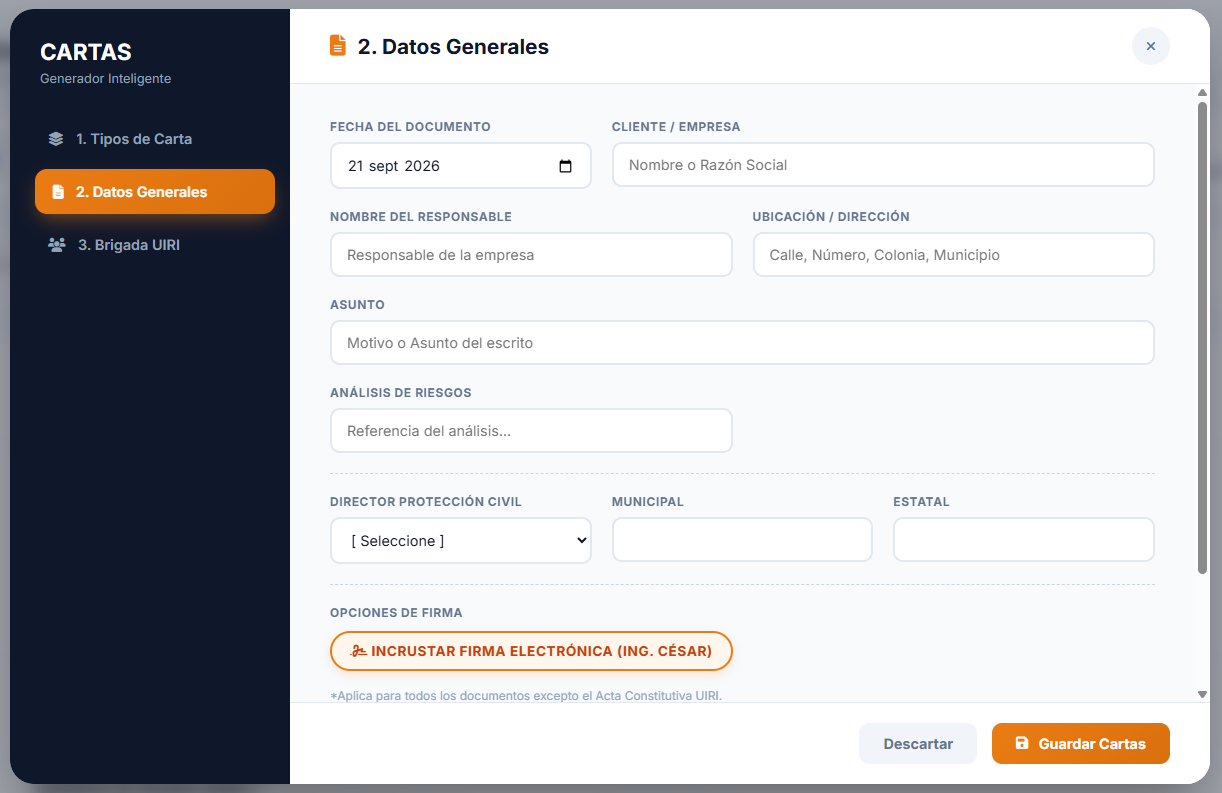The height and width of the screenshot is (793, 1222).
Task: Click the Asunto text field
Action: (x=742, y=343)
